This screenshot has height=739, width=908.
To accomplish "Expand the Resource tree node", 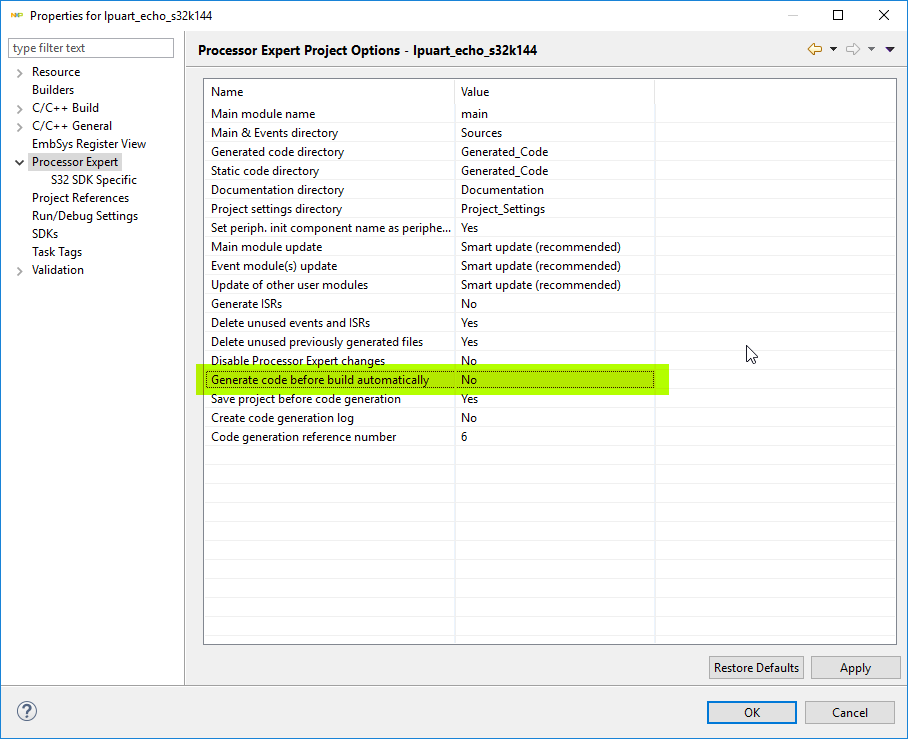I will [x=20, y=73].
